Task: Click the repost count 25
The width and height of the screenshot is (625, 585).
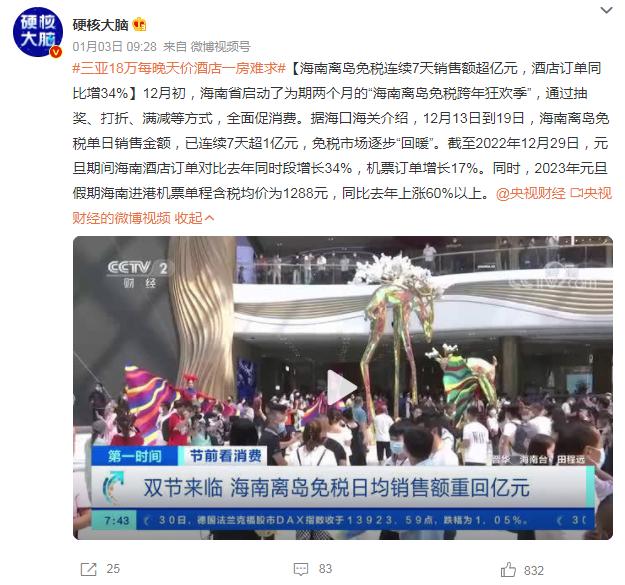Action: pyautogui.click(x=113, y=569)
